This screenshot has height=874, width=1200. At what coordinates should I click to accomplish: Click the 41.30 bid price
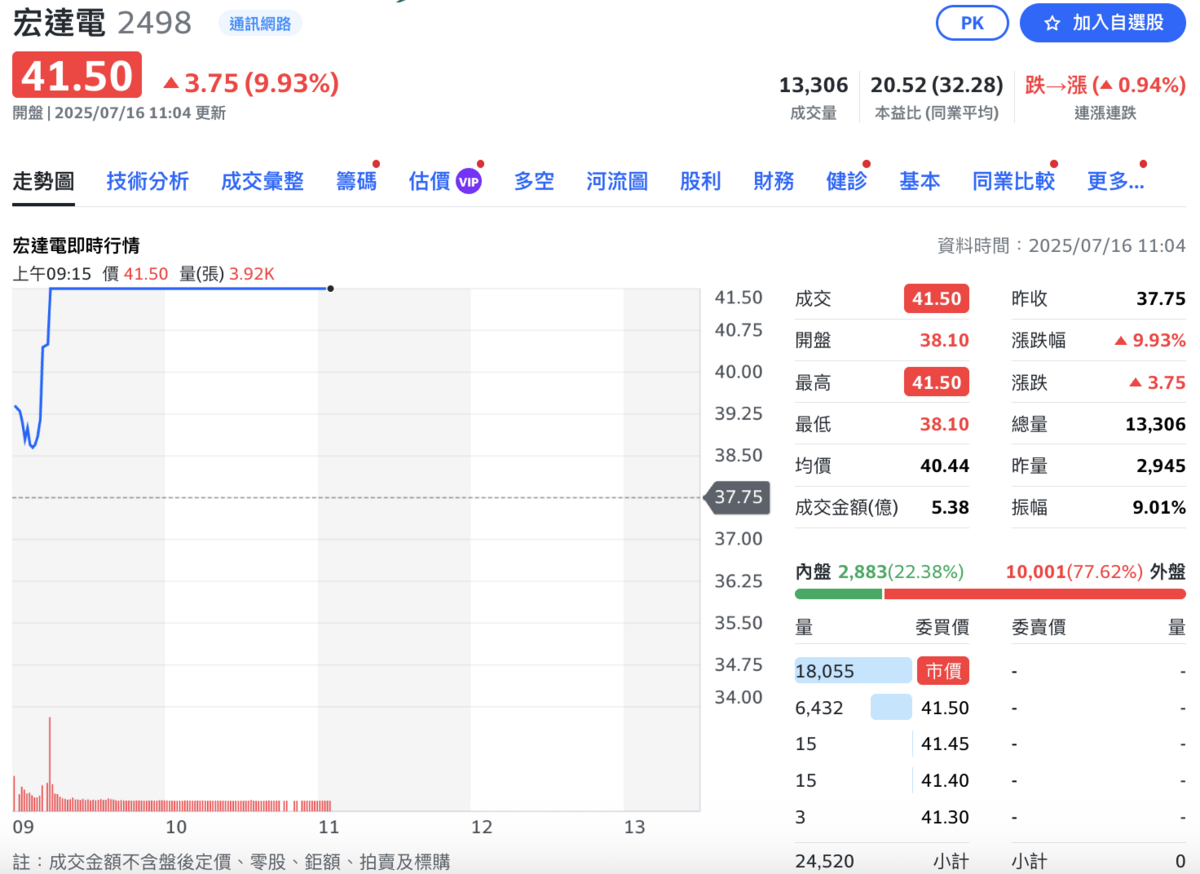point(945,817)
